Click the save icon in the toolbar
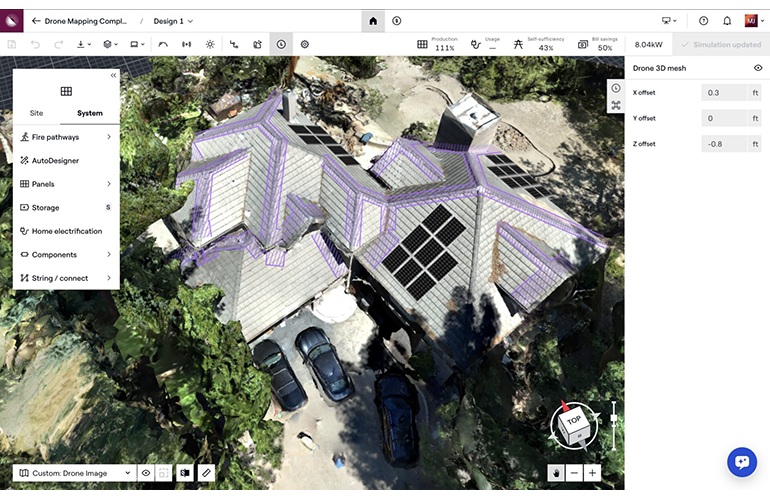 coord(12,44)
